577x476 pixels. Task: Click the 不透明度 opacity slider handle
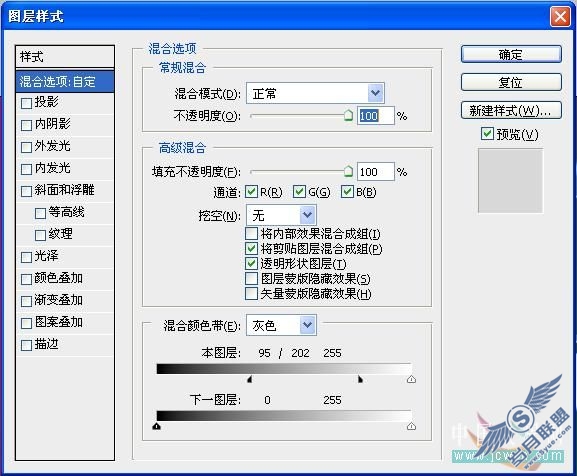click(x=348, y=115)
